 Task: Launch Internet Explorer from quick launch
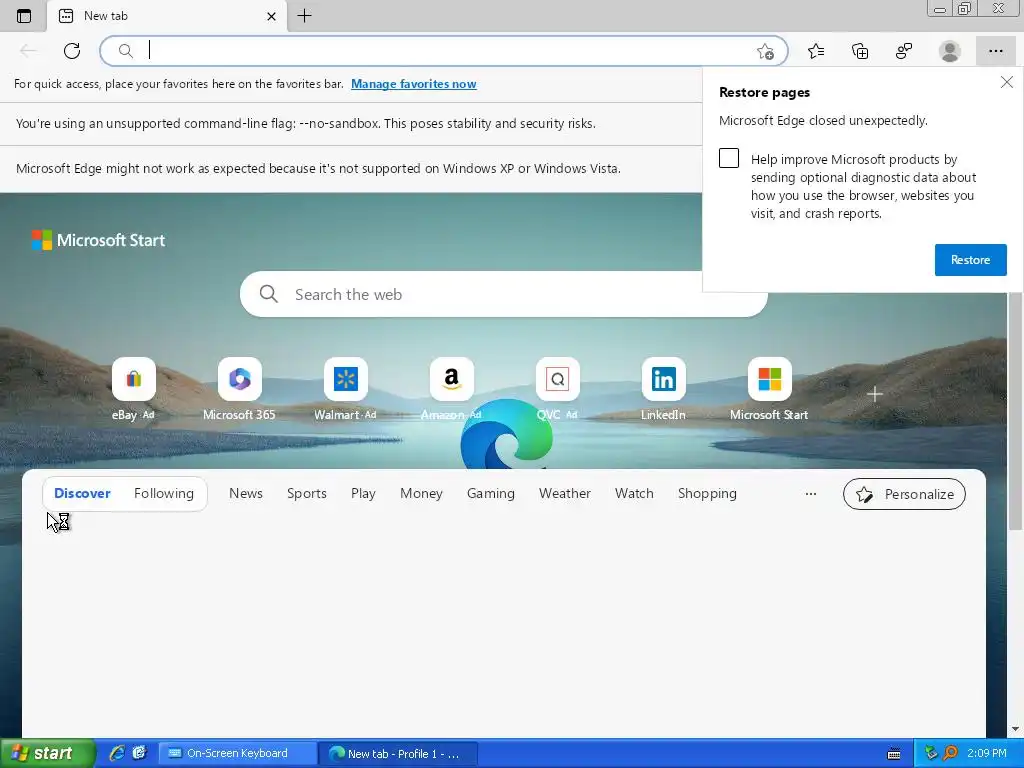(x=117, y=753)
